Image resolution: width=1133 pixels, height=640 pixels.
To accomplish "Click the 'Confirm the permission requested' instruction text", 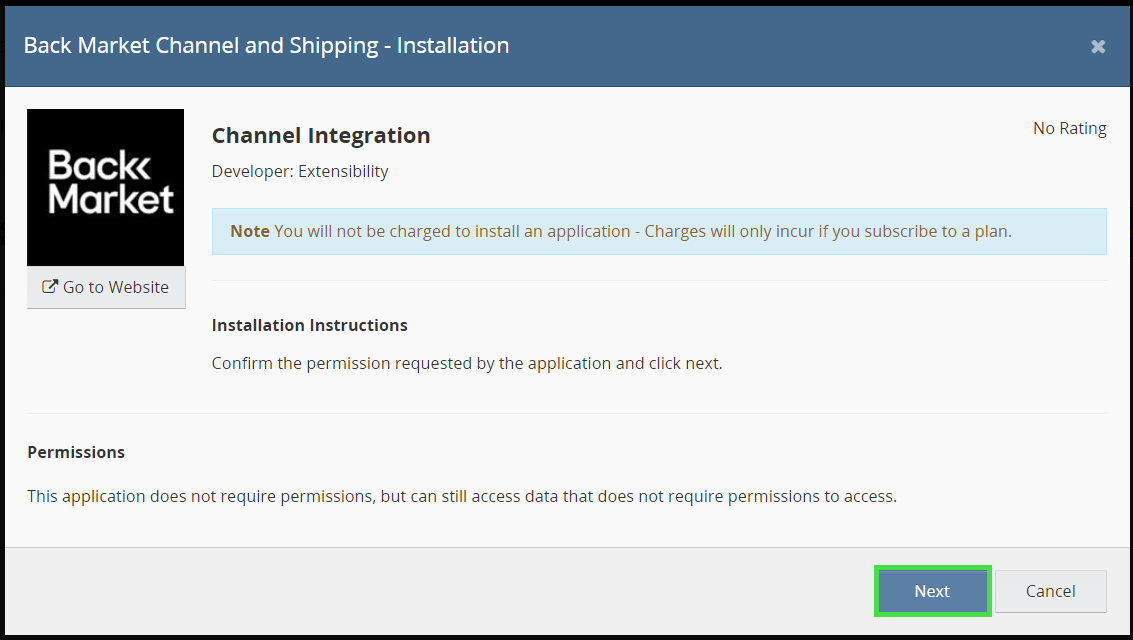I will point(466,363).
